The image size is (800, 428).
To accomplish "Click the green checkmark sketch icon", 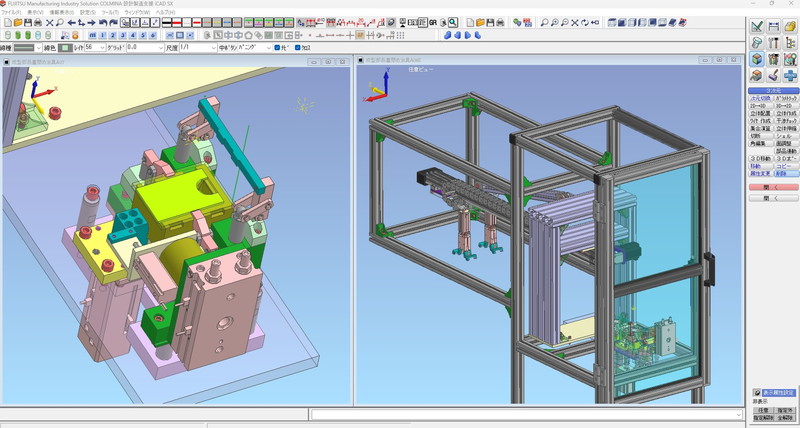I will click(x=757, y=27).
